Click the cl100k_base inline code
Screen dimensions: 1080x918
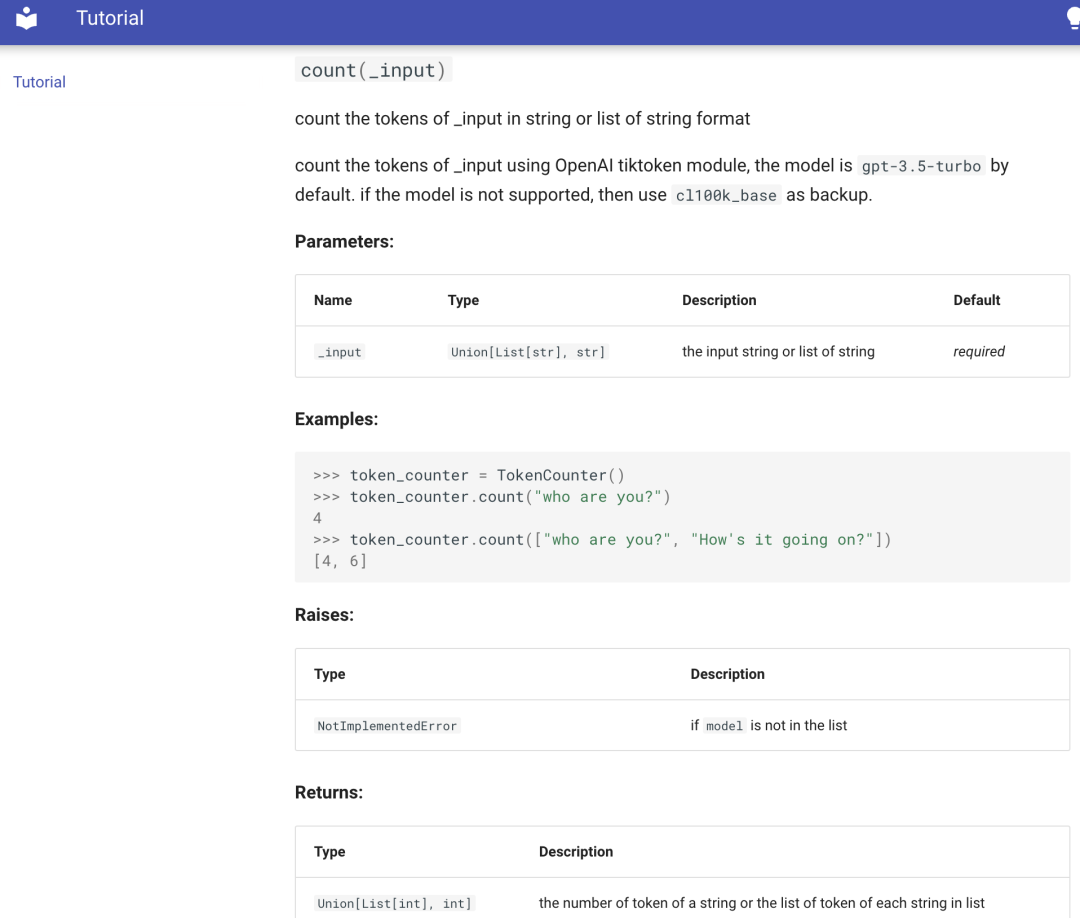pyautogui.click(x=726, y=195)
